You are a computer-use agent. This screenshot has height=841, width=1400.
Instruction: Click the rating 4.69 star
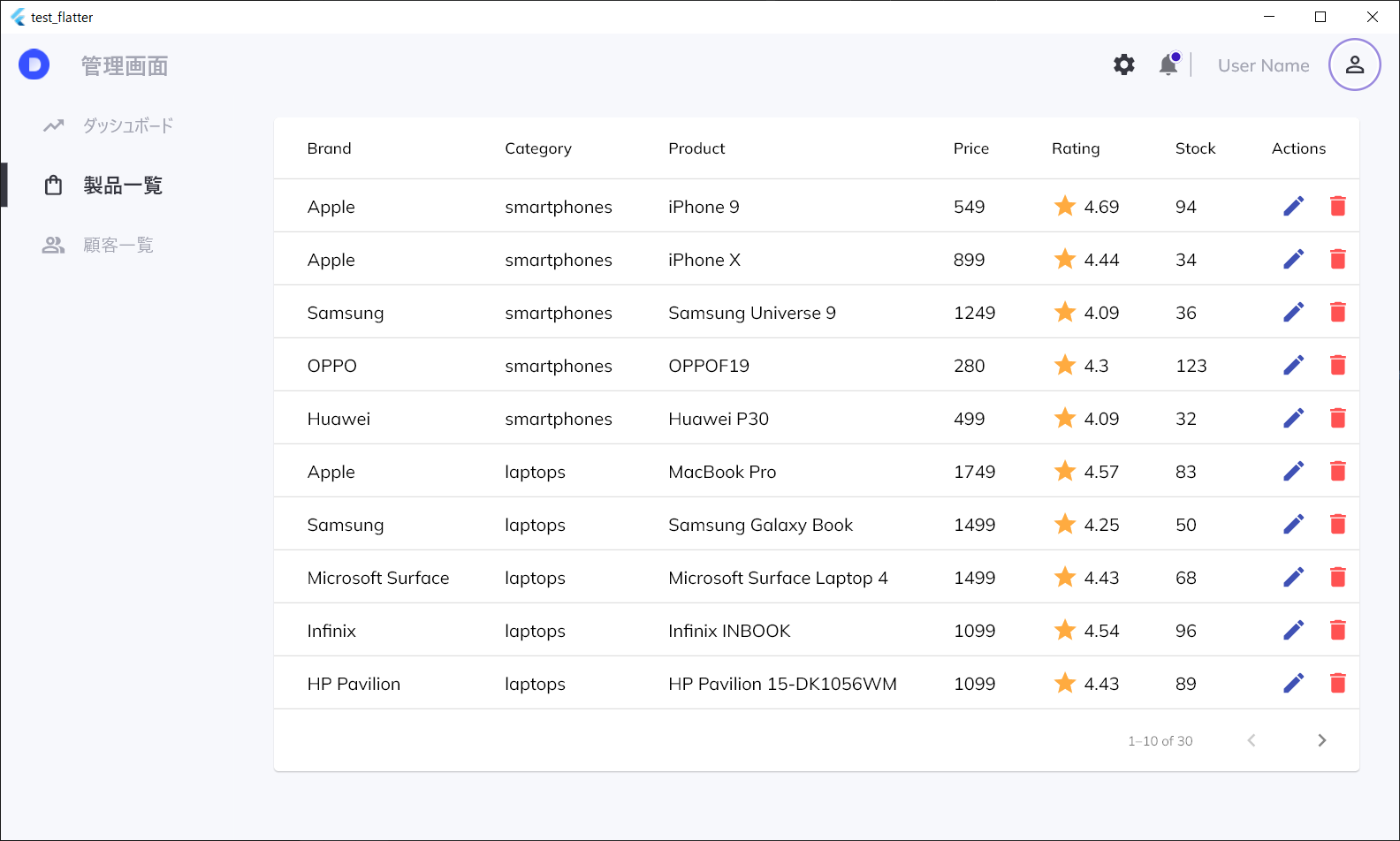click(x=1065, y=206)
